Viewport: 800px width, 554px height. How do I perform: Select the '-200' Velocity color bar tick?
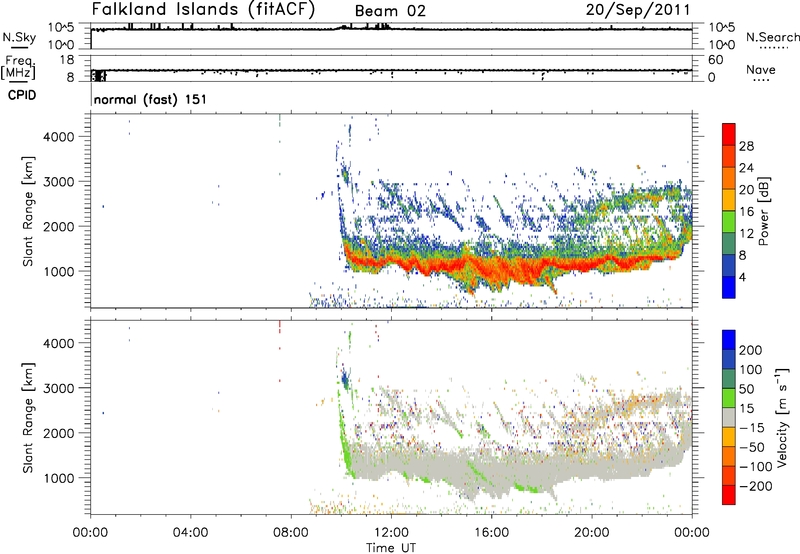tap(756, 486)
